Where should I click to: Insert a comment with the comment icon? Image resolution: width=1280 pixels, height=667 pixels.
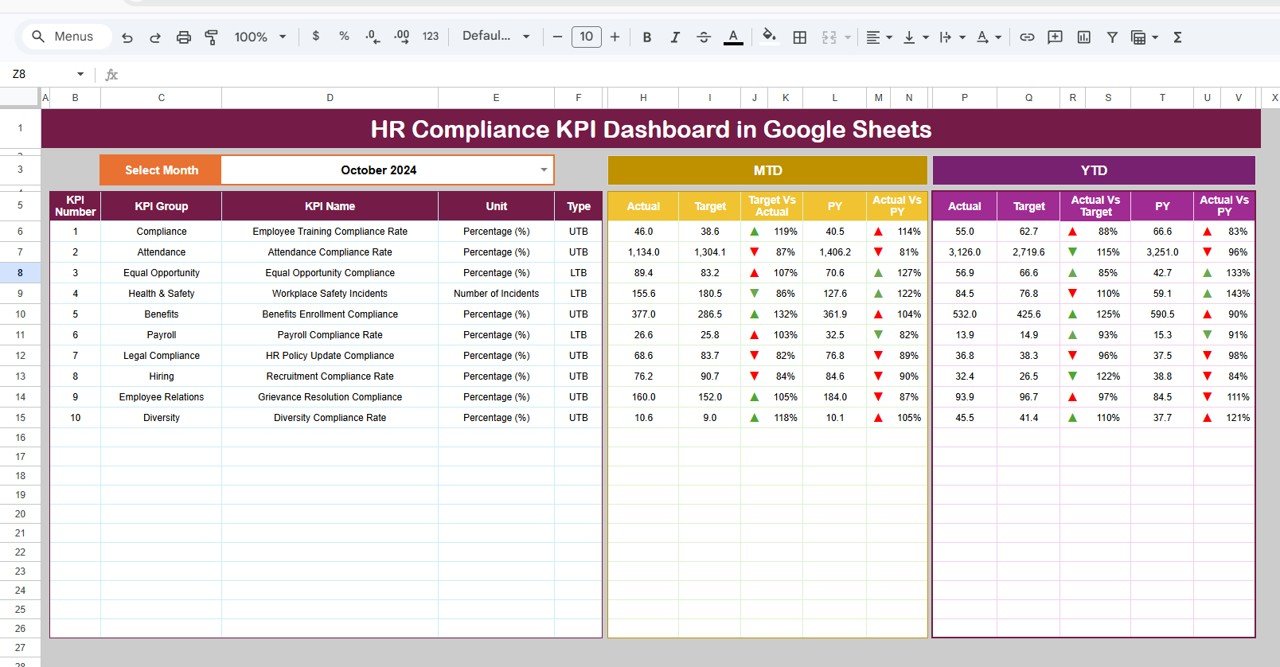click(1054, 36)
